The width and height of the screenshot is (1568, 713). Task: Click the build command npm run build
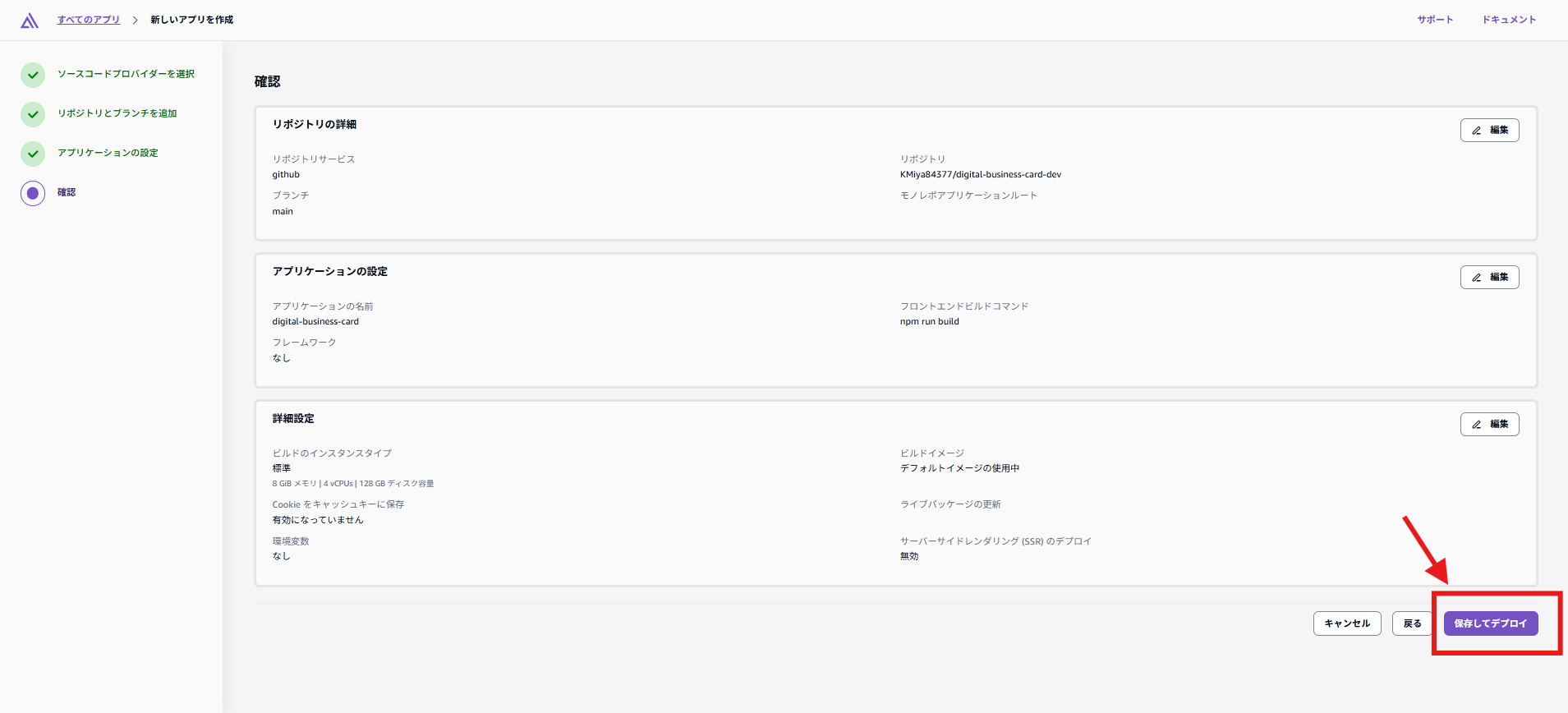[x=930, y=321]
